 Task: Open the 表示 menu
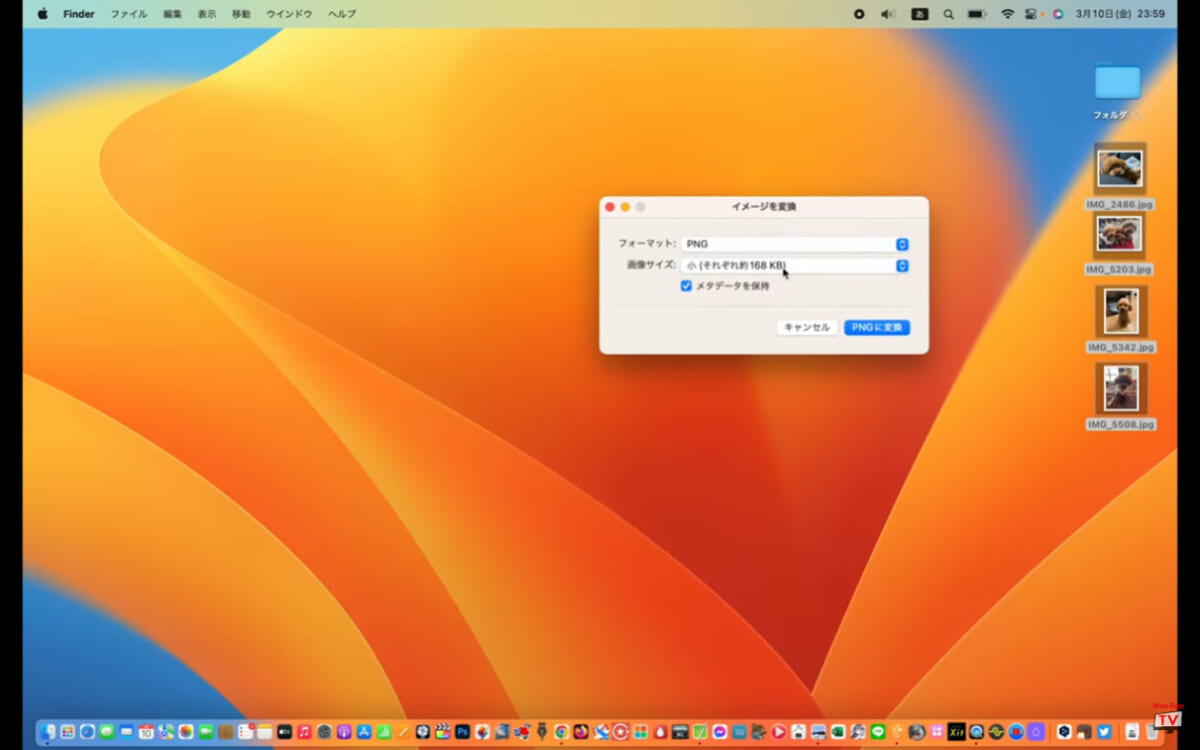(207, 14)
